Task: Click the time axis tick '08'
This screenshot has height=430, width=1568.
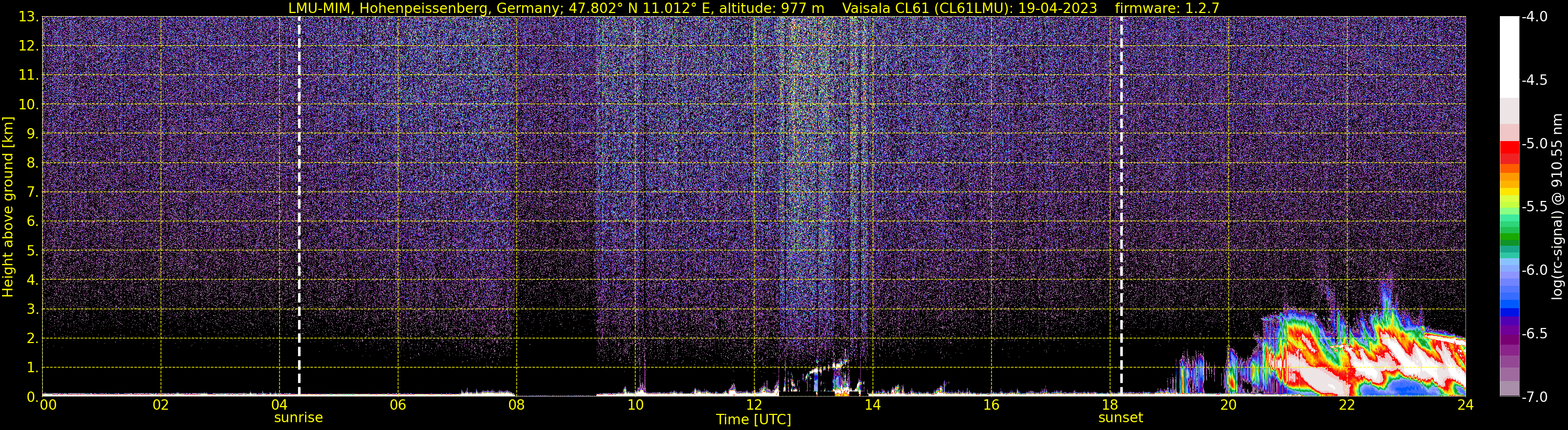Action: [516, 405]
